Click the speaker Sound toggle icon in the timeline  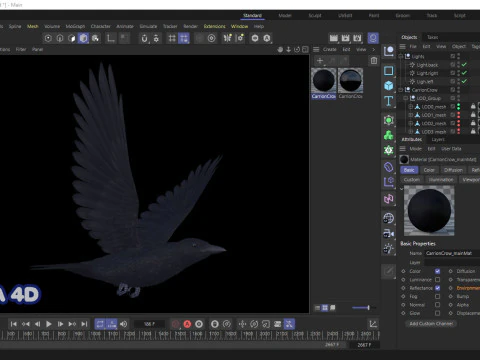tap(124, 324)
